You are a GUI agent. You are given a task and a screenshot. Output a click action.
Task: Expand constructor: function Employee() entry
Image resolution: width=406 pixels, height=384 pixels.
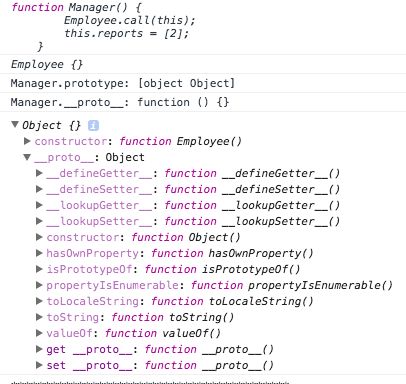27,141
